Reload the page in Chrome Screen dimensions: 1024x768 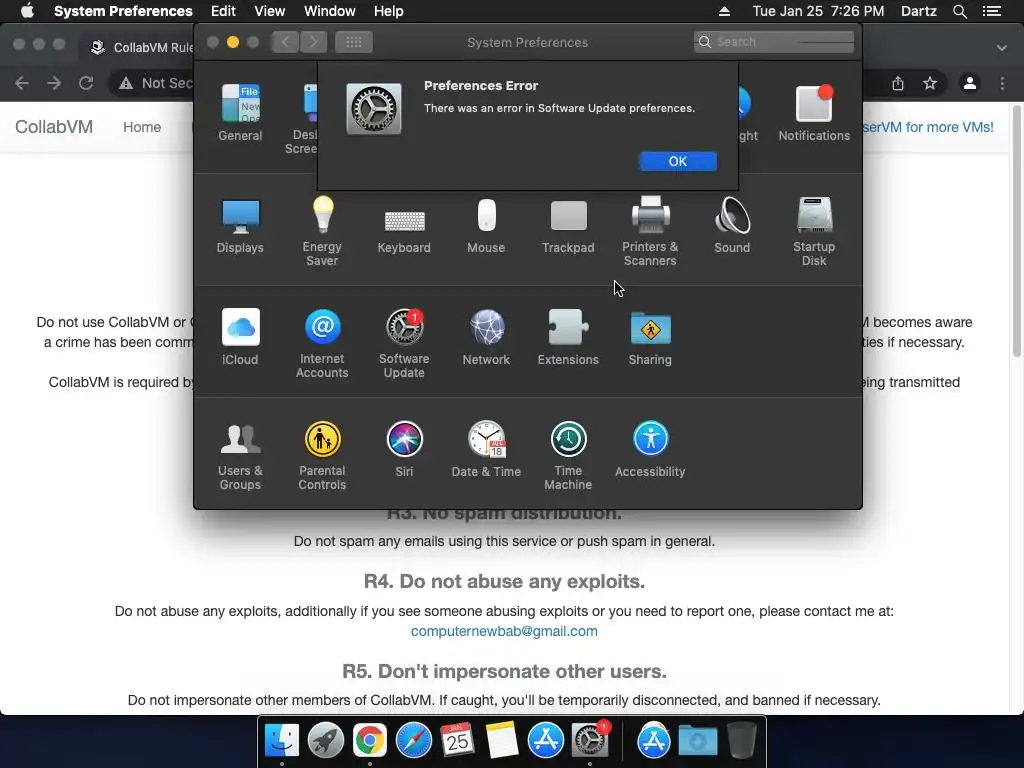coord(86,83)
